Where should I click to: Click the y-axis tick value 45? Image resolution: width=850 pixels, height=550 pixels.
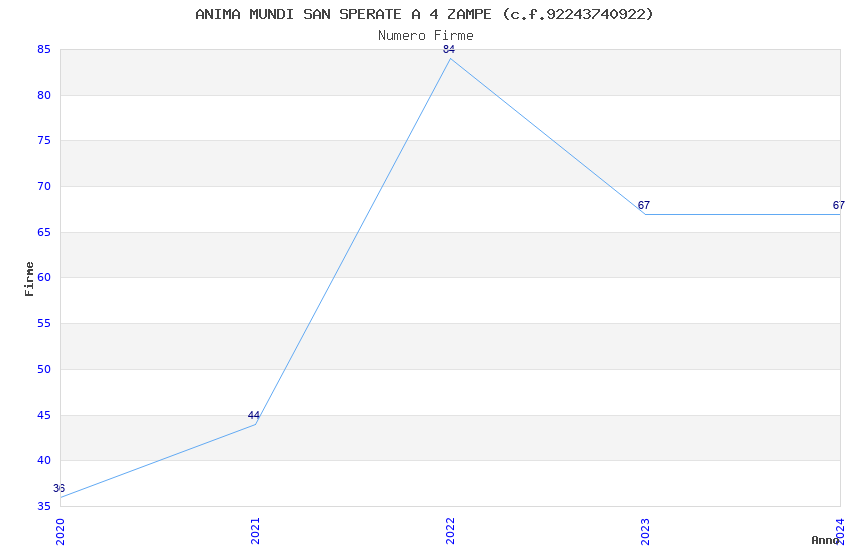[44, 415]
